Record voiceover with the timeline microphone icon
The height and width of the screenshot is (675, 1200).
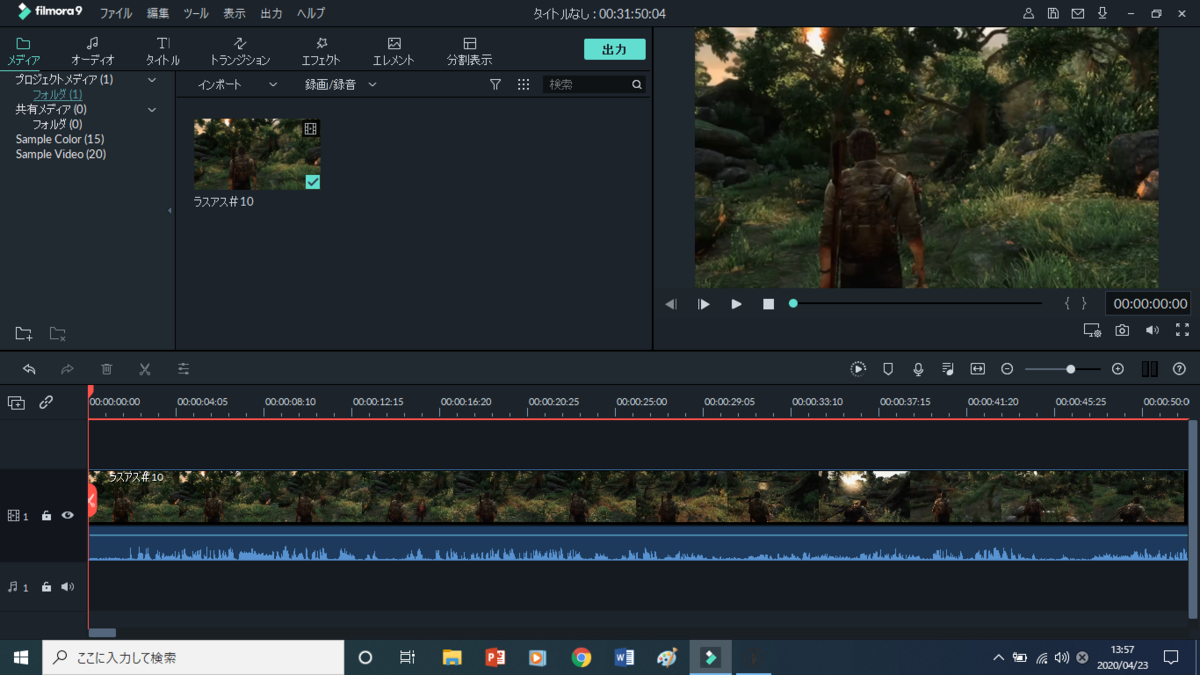coord(918,369)
